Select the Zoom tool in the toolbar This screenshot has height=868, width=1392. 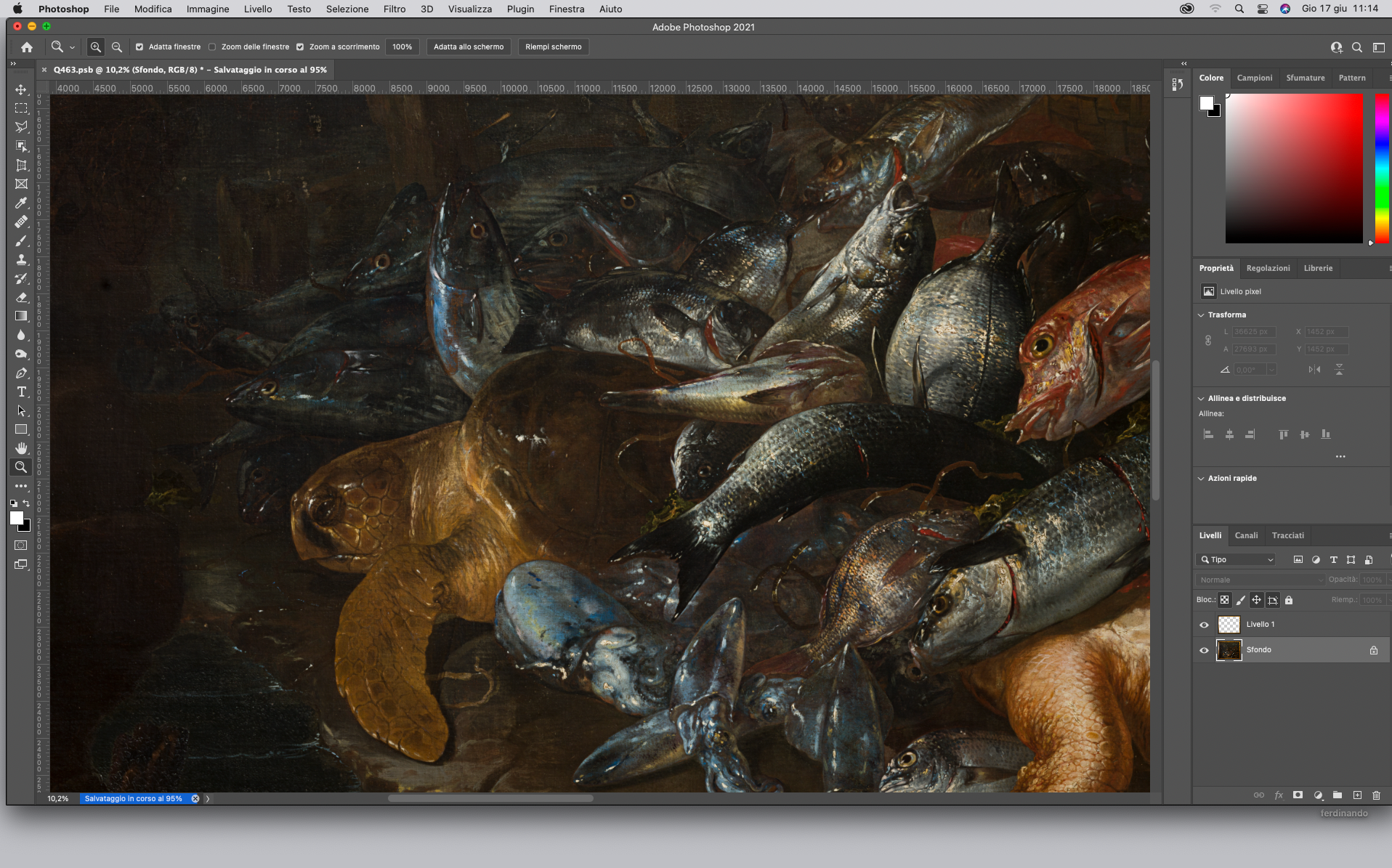21,467
